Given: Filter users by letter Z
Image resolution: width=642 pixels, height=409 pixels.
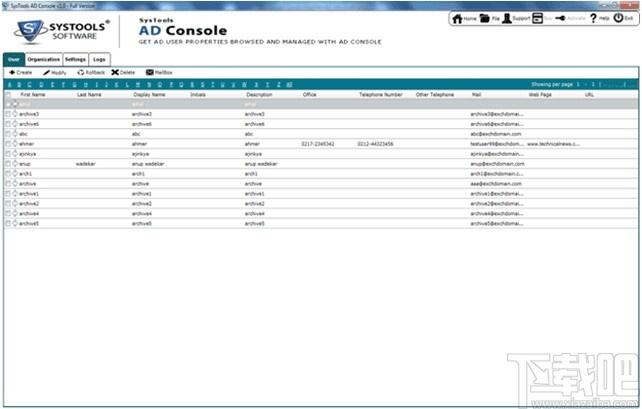Looking at the screenshot, I should pyautogui.click(x=279, y=85).
